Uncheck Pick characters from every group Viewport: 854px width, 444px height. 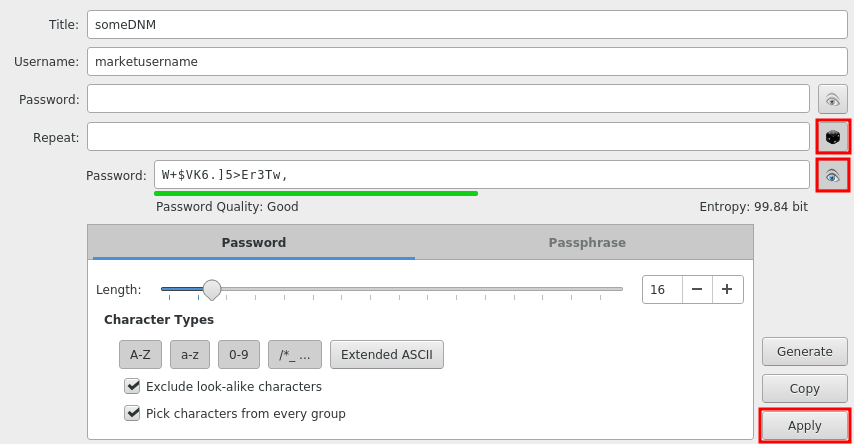(132, 413)
